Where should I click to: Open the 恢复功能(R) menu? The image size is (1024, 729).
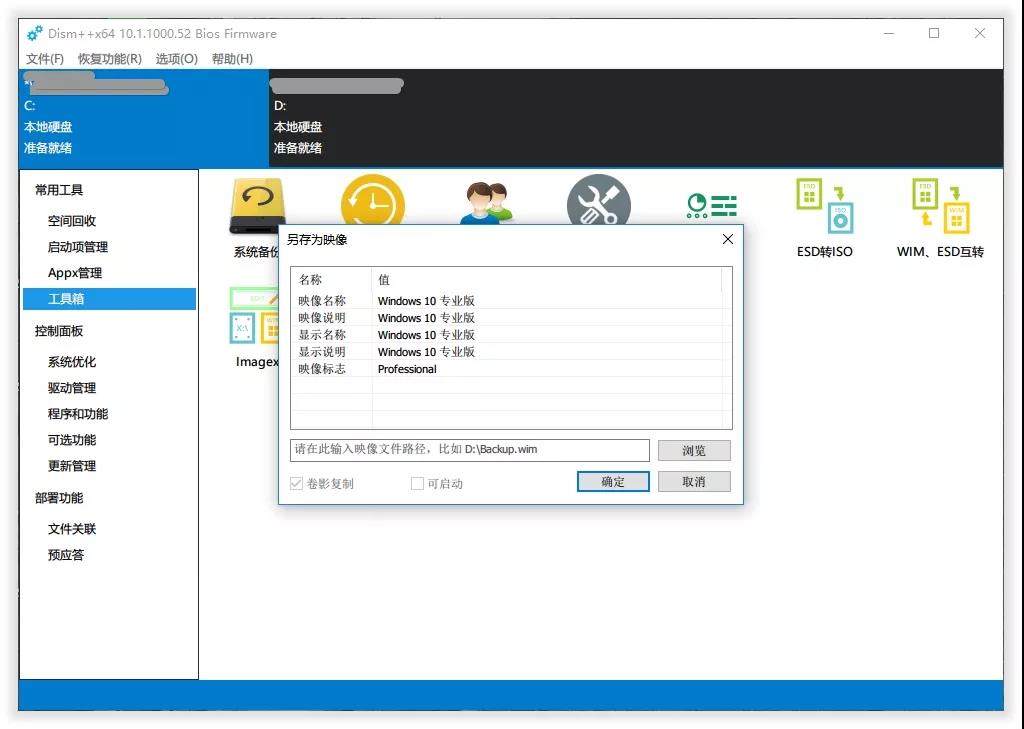click(x=110, y=59)
